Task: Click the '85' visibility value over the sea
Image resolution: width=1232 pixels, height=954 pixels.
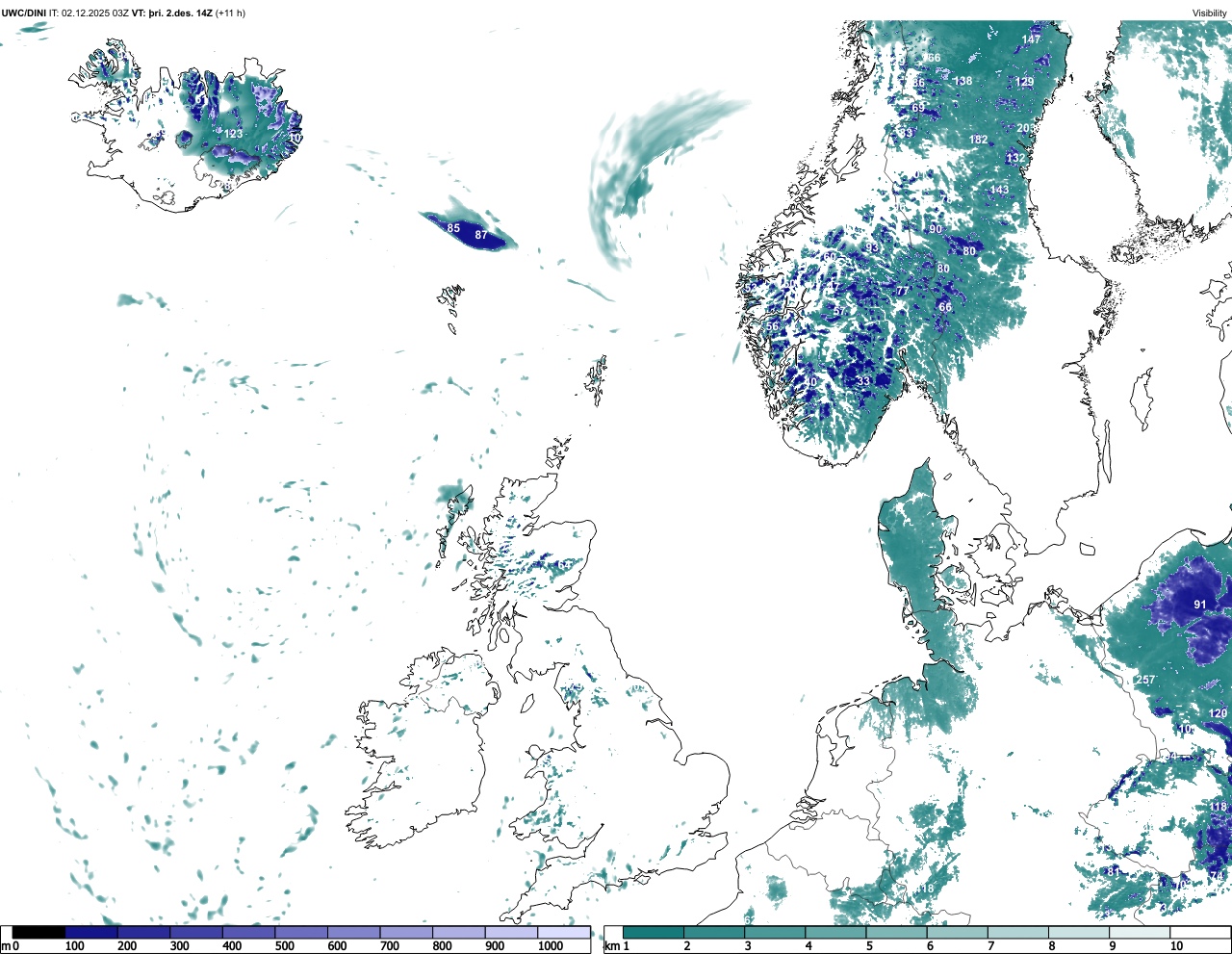Action: (453, 228)
